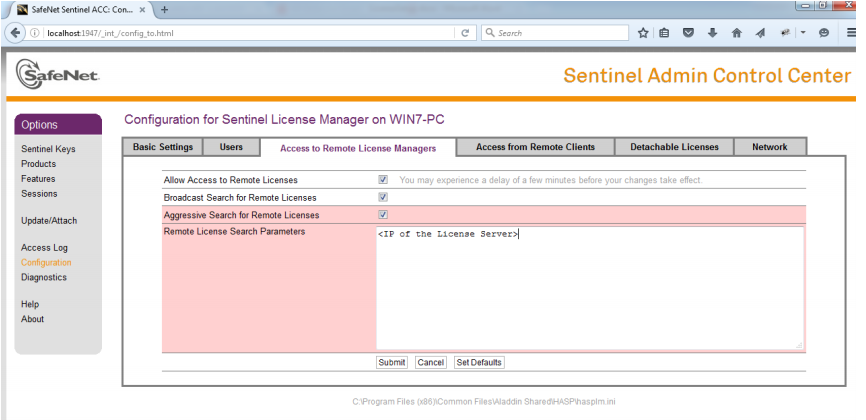Reload the page with the refresh icon

tap(465, 33)
